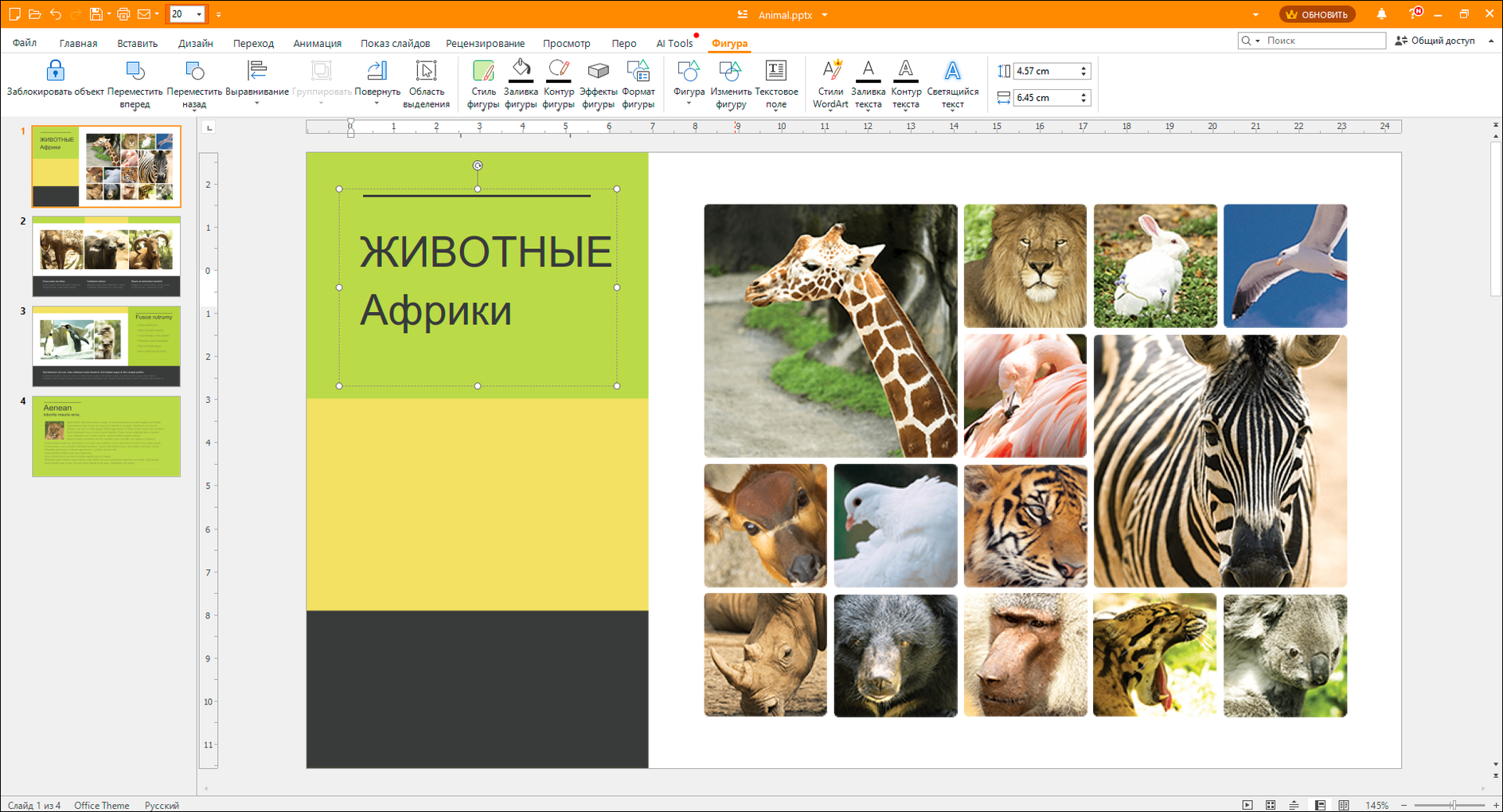Increase shape height stepper 4.57 cm
This screenshot has height=812, width=1503.
point(1083,68)
